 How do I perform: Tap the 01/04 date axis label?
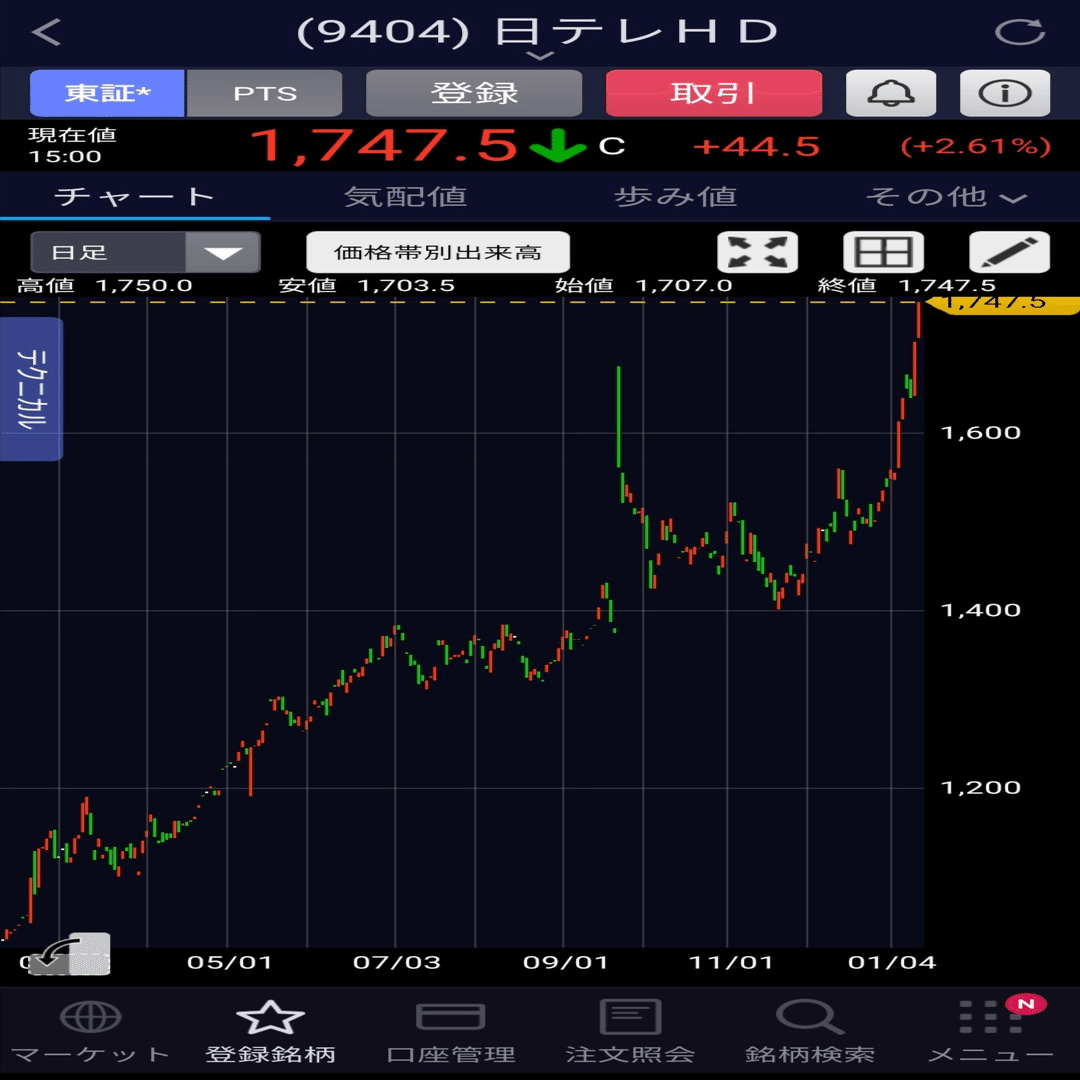892,962
